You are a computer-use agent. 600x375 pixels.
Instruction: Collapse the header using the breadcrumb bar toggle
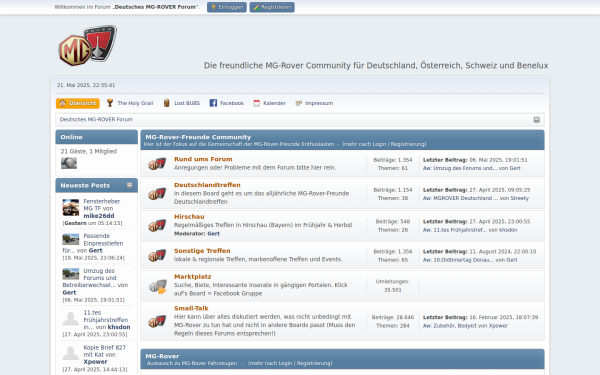(536, 120)
